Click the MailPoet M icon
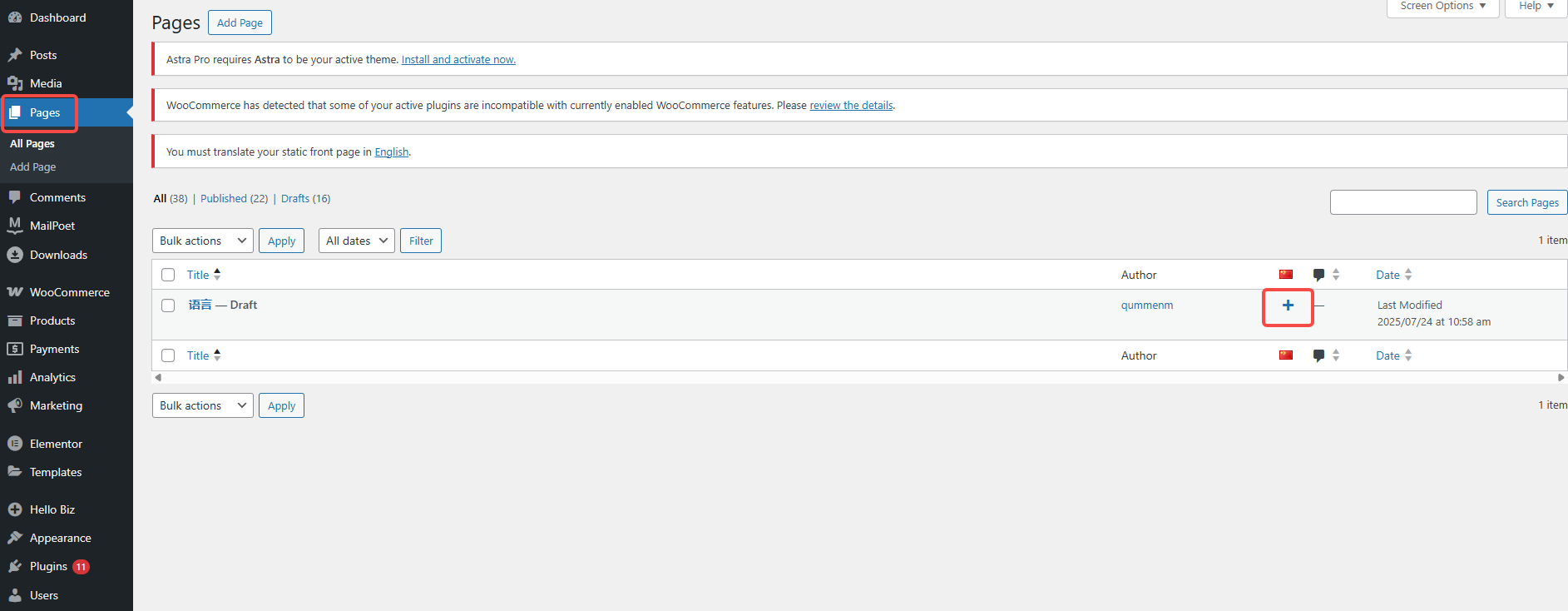Screen dimensions: 1568x611 [15, 226]
